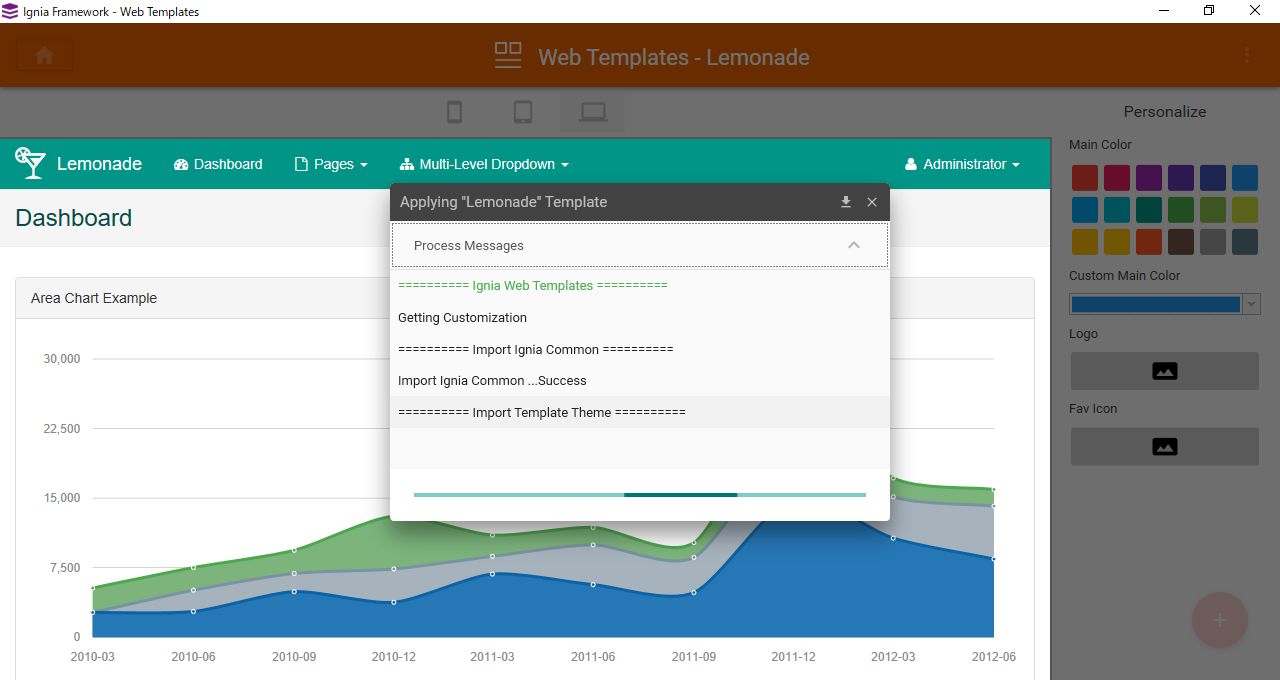Image resolution: width=1280 pixels, height=680 pixels.
Task: Select the teal main color swatch
Action: point(1149,210)
